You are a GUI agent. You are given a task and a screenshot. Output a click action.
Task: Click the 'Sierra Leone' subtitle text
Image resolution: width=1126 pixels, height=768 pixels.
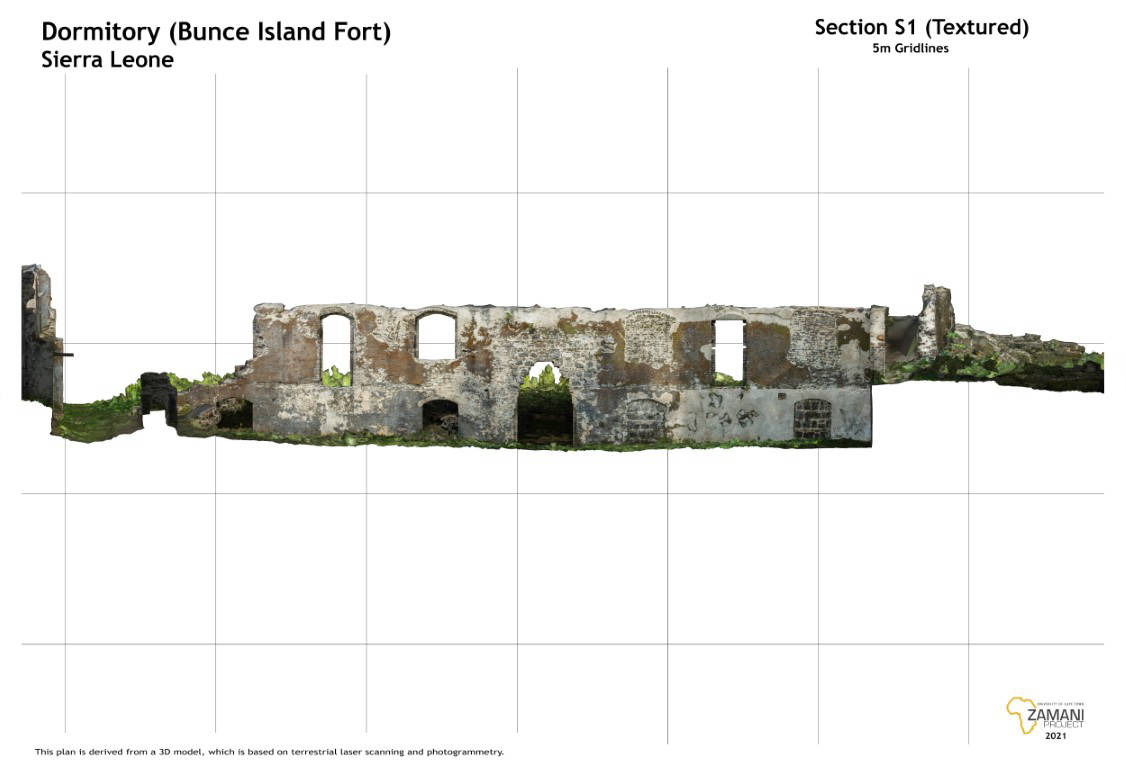coord(107,60)
